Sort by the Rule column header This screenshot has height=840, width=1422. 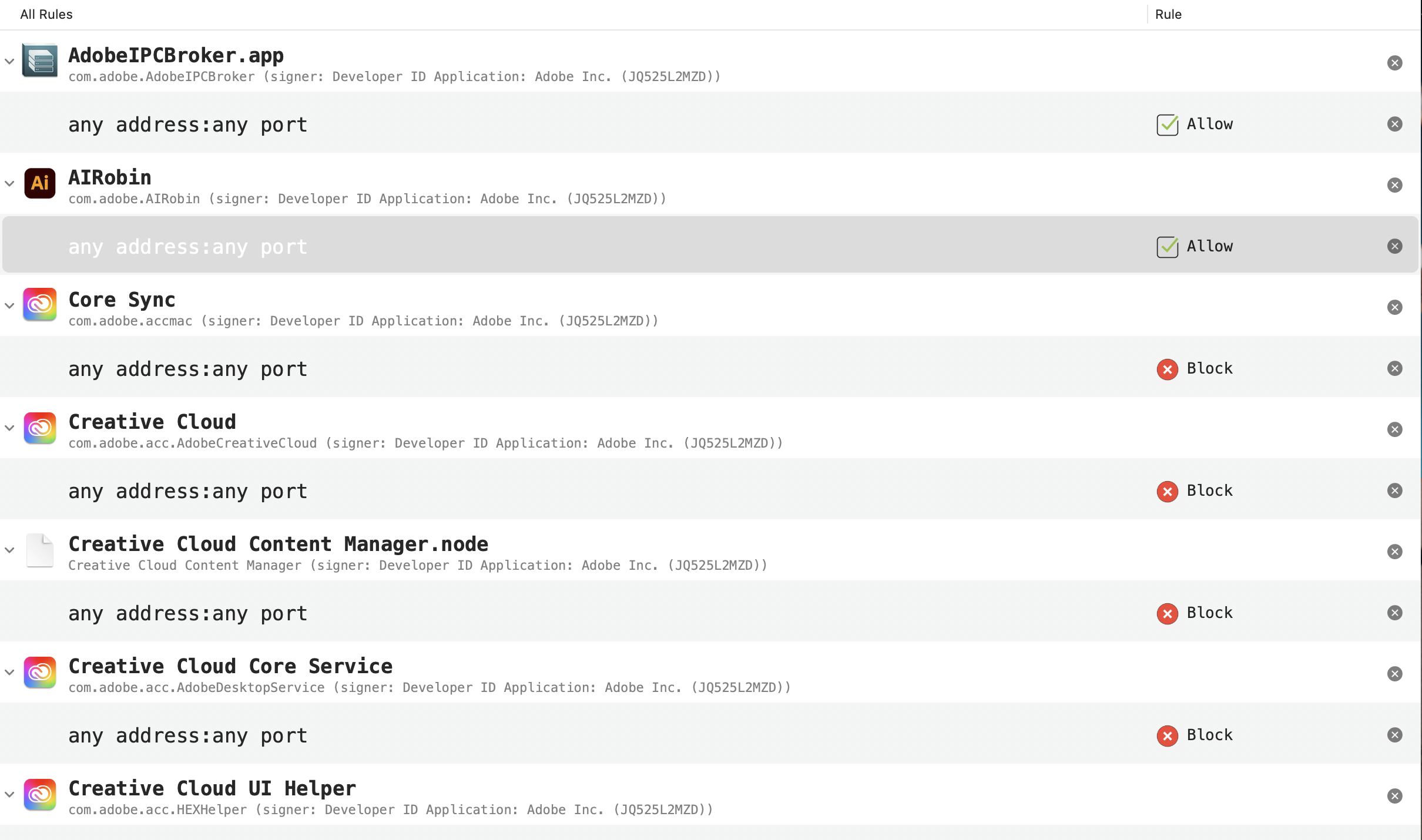coord(1168,14)
